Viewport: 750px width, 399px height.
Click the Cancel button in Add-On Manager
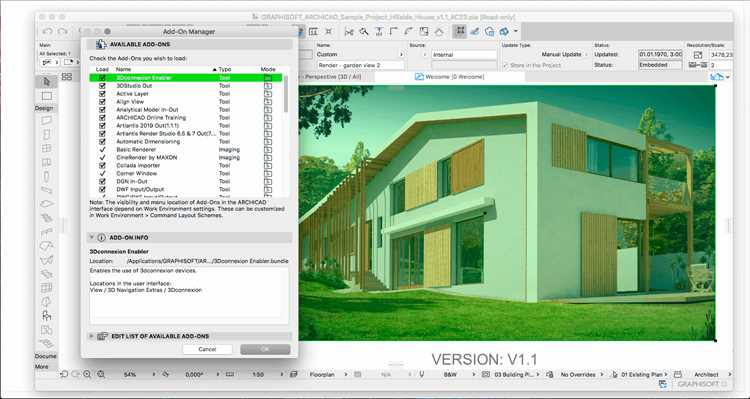click(x=207, y=349)
